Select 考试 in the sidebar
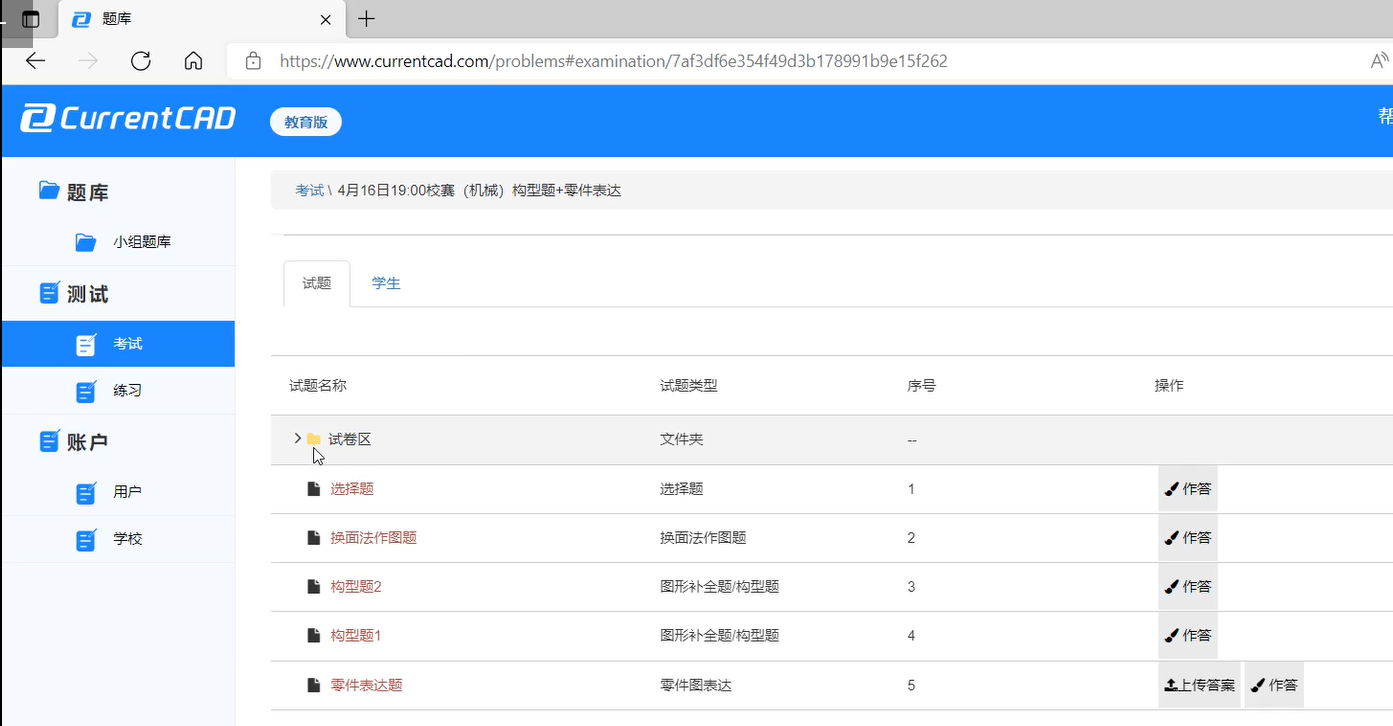The width and height of the screenshot is (1393, 726). (127, 344)
